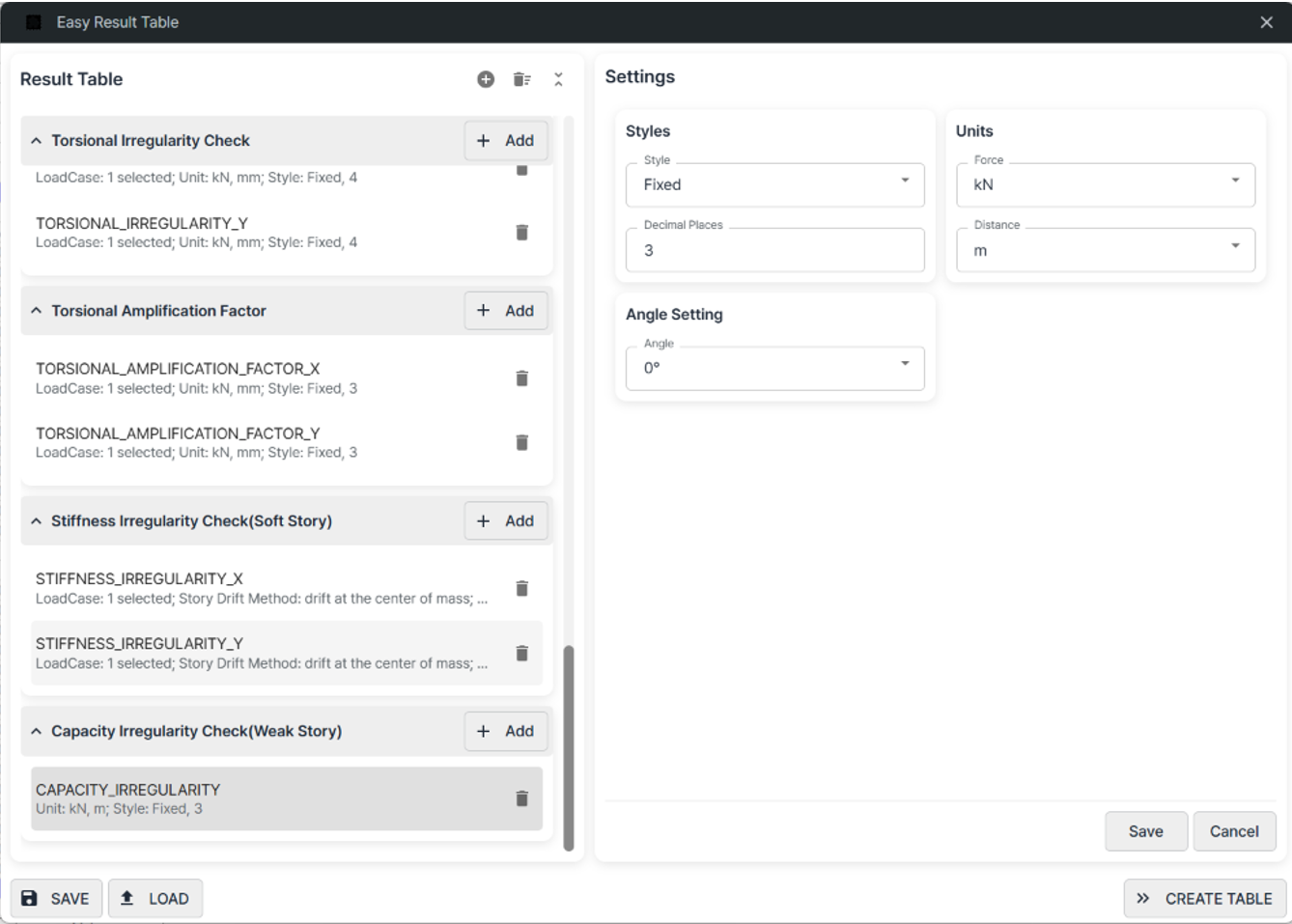Open the Force unit dropdown
1292x924 pixels.
coord(1105,184)
